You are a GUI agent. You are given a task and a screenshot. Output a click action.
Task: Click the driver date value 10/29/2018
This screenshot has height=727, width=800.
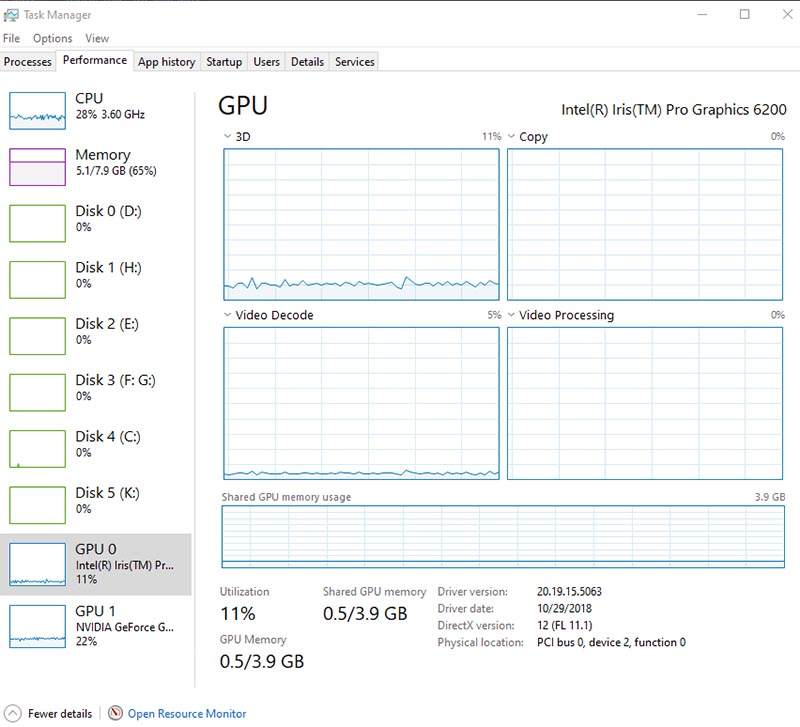564,608
